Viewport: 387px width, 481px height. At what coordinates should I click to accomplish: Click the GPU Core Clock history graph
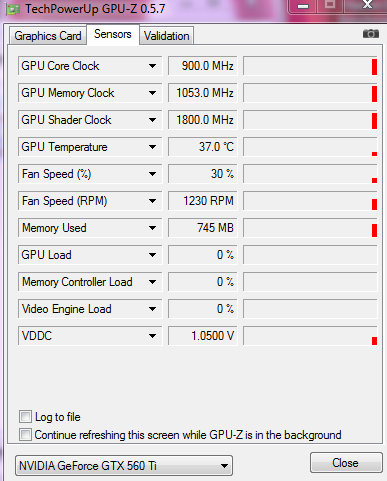pos(310,66)
